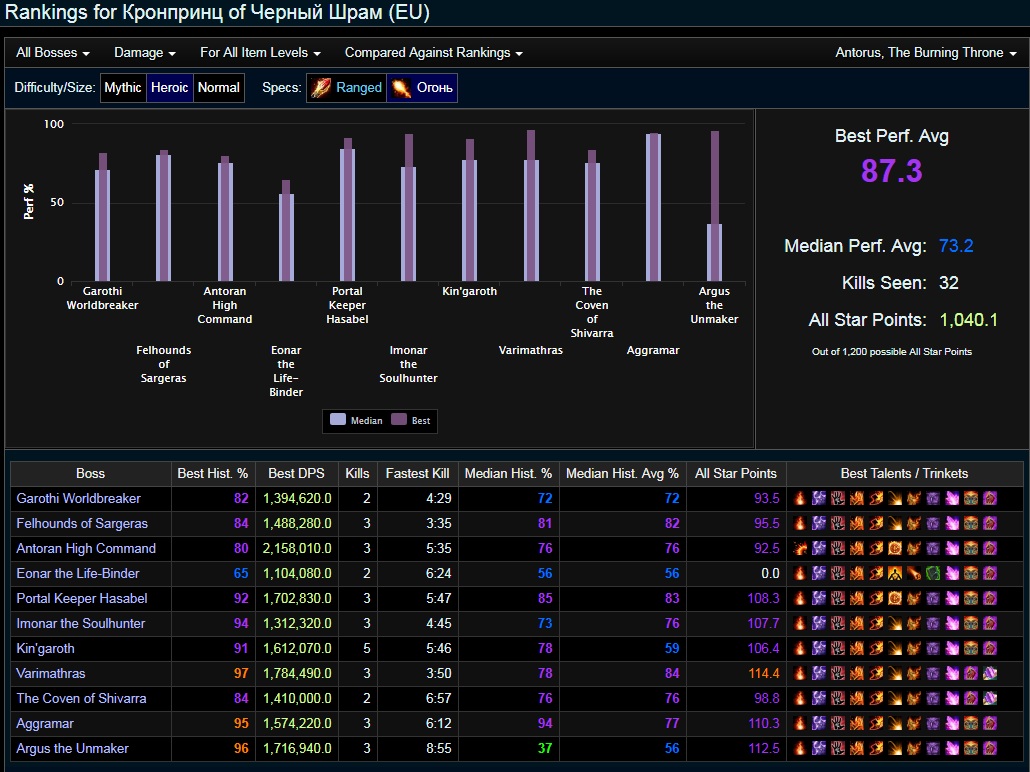Click Median Hist. % value 37

545,748
